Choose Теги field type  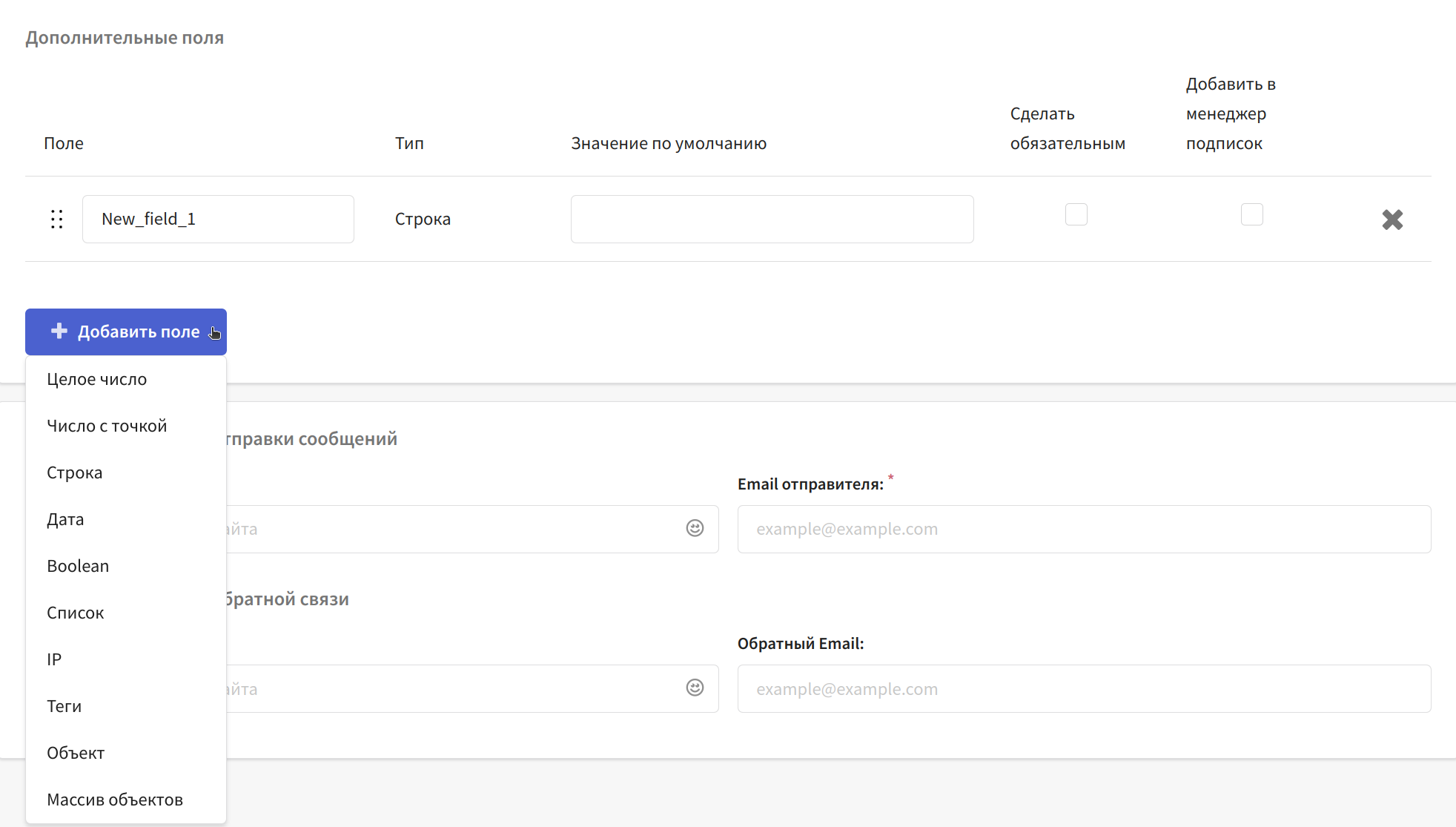click(x=126, y=706)
